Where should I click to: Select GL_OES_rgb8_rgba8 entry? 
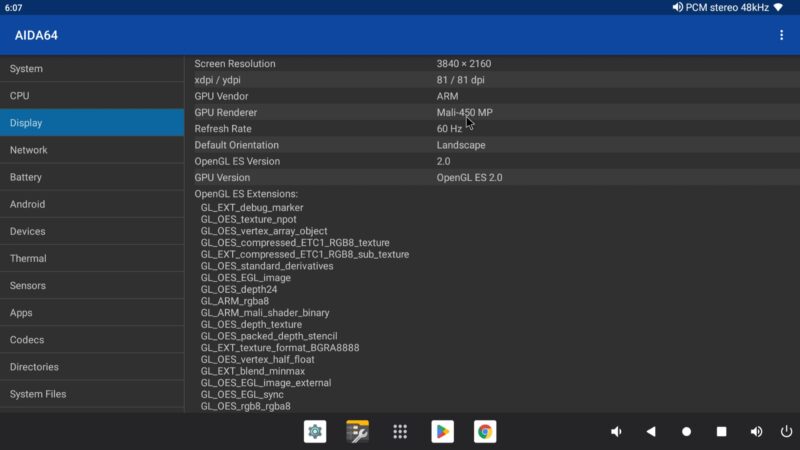point(245,406)
